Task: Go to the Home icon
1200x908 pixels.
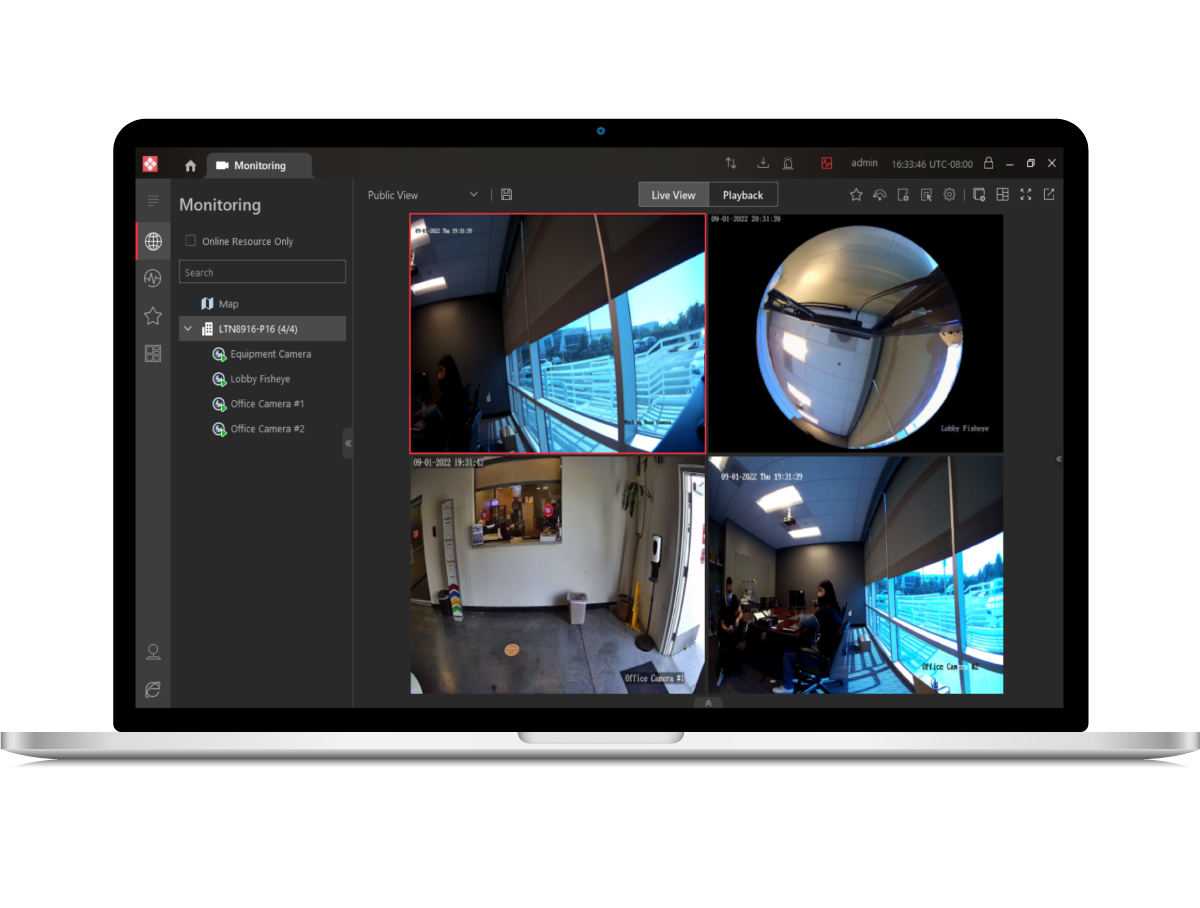Action: (x=190, y=166)
